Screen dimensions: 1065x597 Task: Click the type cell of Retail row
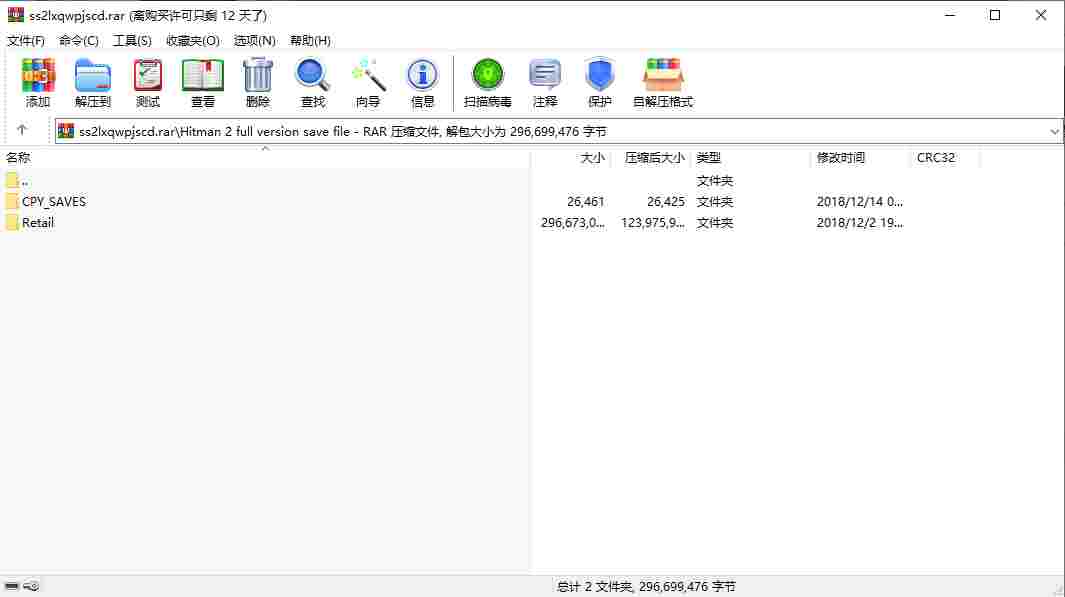(715, 223)
